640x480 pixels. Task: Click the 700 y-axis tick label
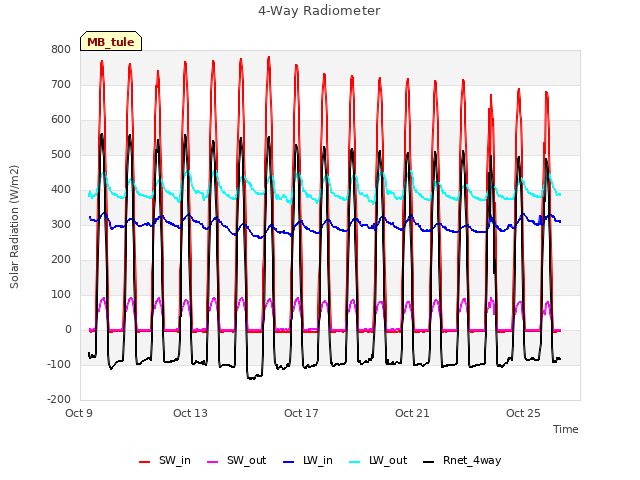click(x=61, y=84)
